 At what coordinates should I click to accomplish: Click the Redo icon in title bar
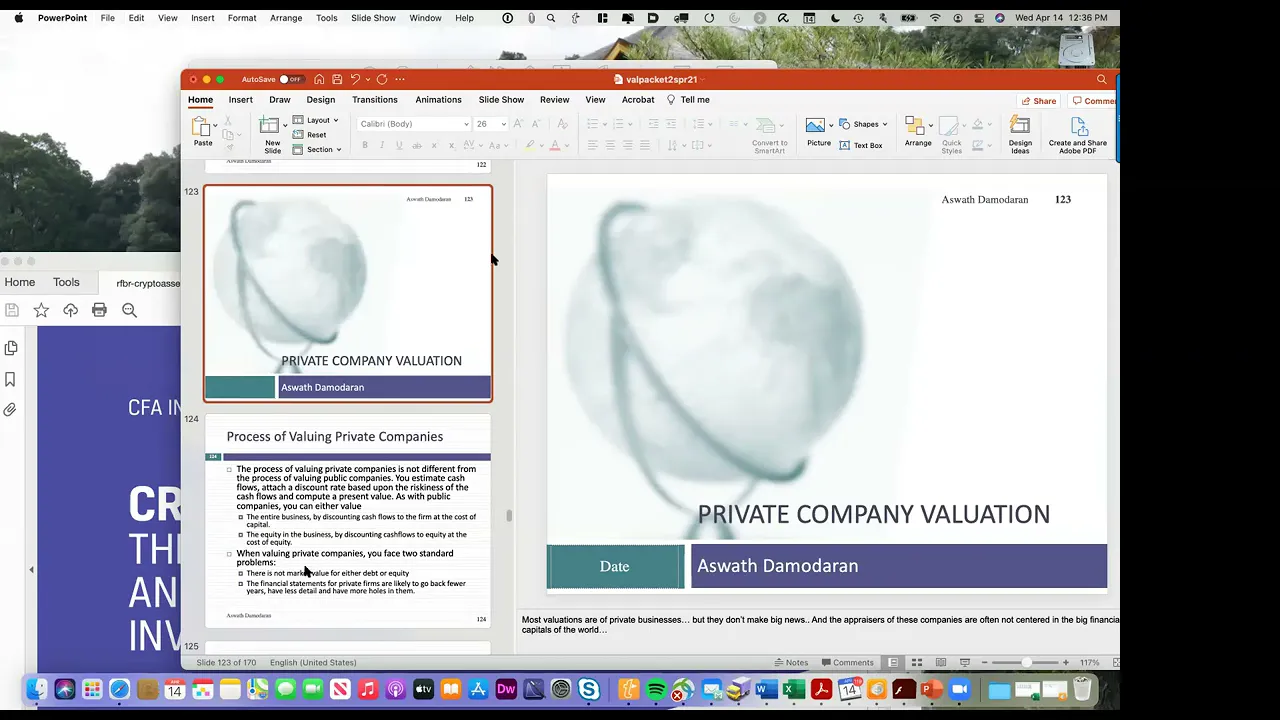tap(382, 79)
